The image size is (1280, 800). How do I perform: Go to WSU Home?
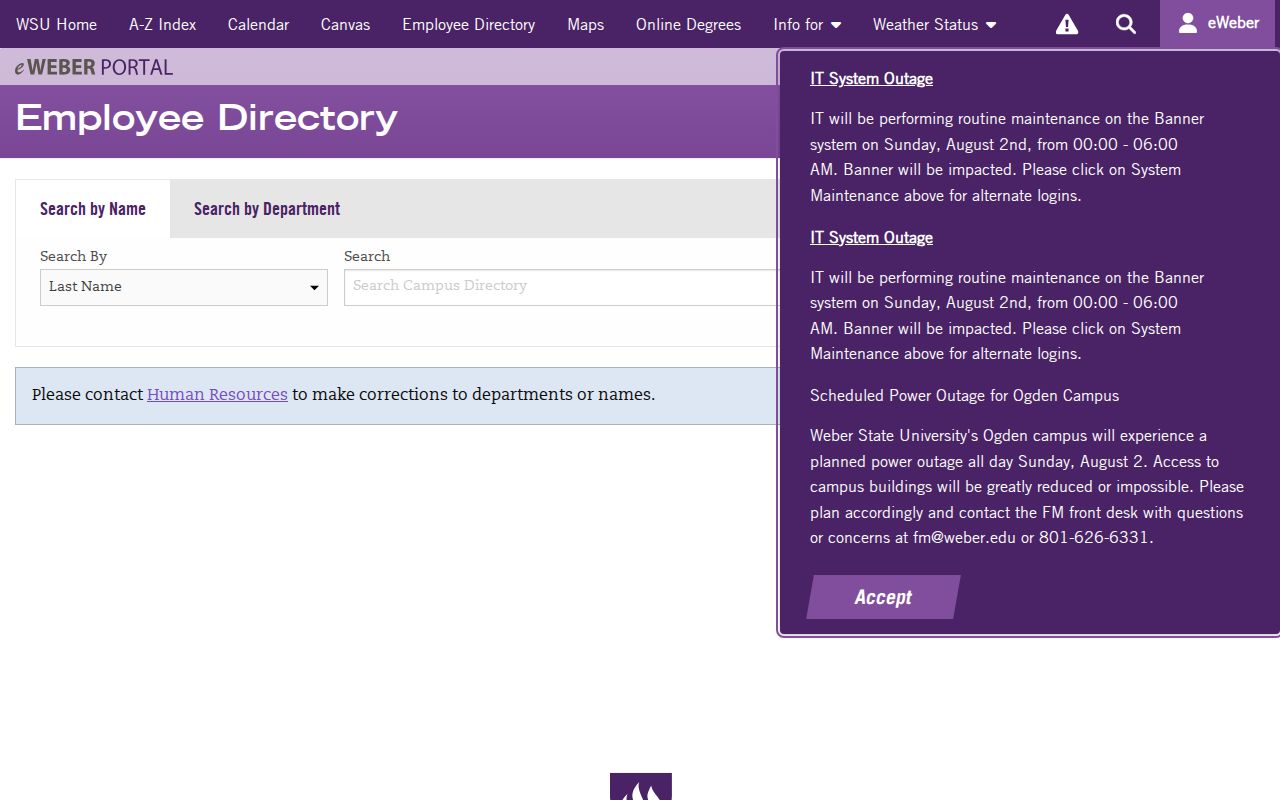[57, 24]
